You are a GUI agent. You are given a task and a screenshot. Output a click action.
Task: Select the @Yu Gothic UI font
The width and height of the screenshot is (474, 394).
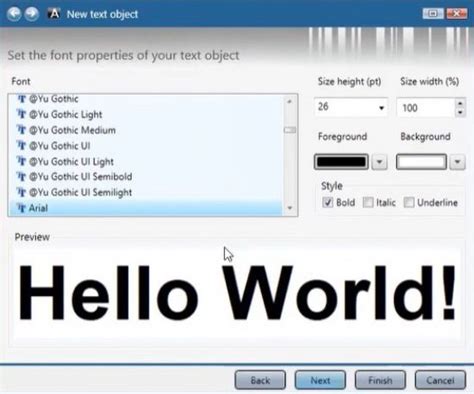point(145,146)
